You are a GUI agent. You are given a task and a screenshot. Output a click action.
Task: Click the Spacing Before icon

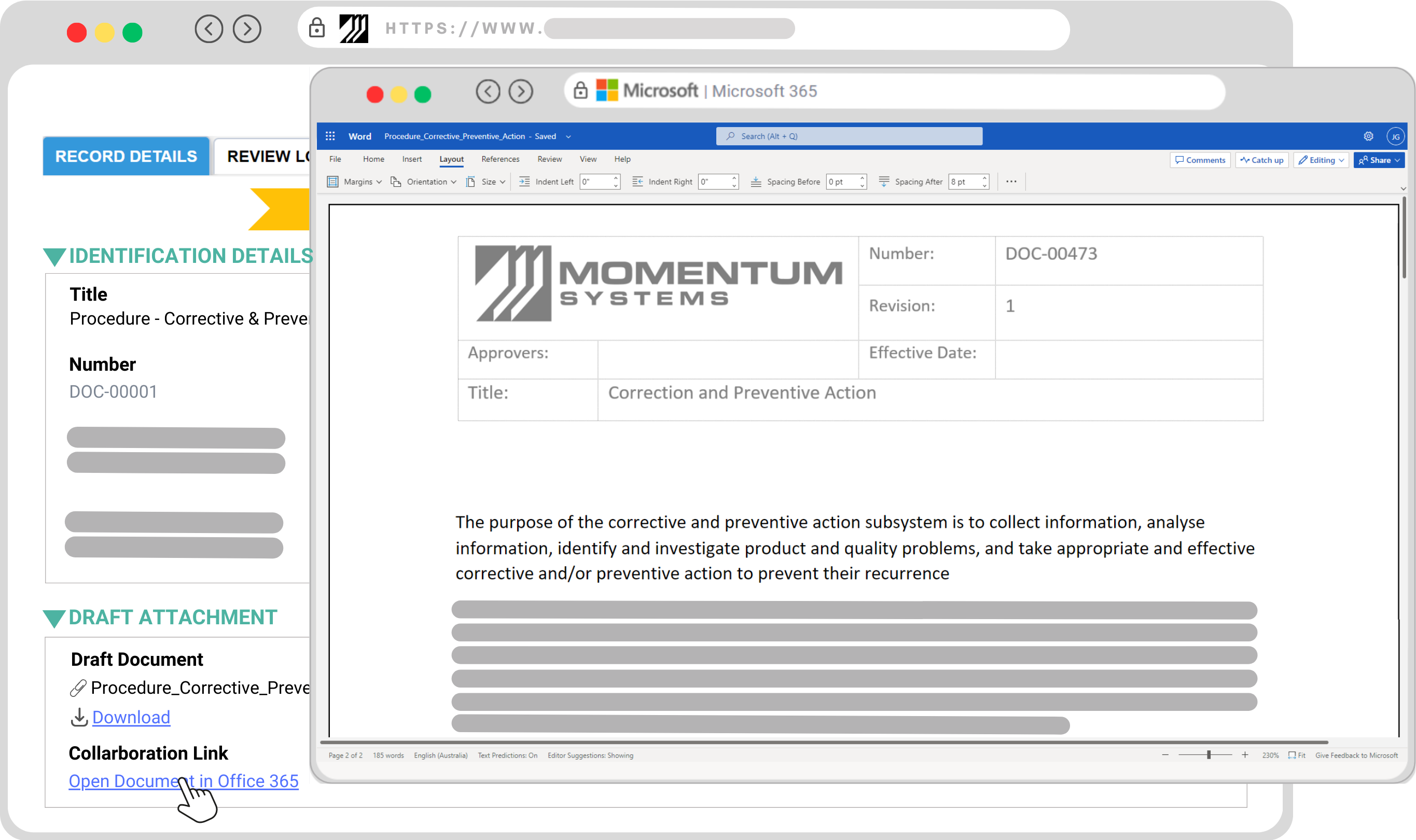pyautogui.click(x=756, y=181)
